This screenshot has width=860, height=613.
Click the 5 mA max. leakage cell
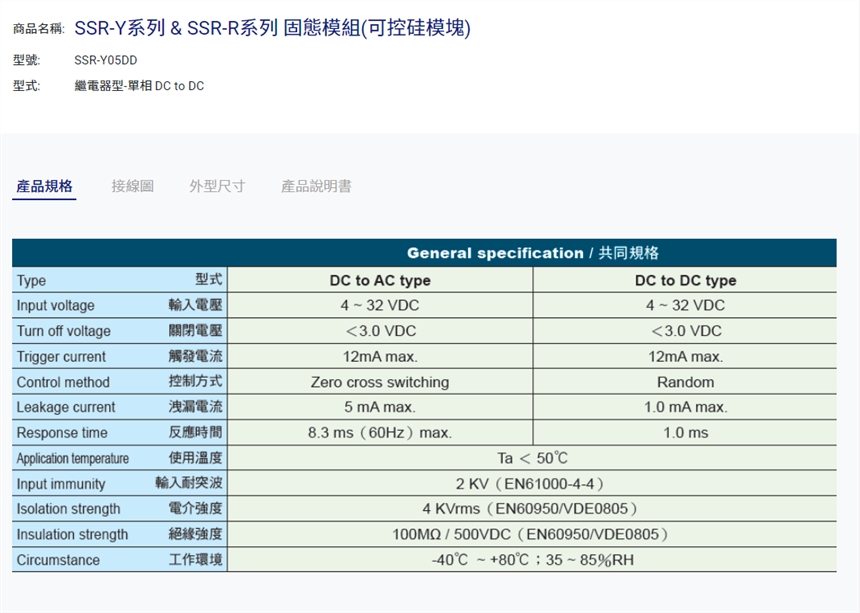(380, 407)
